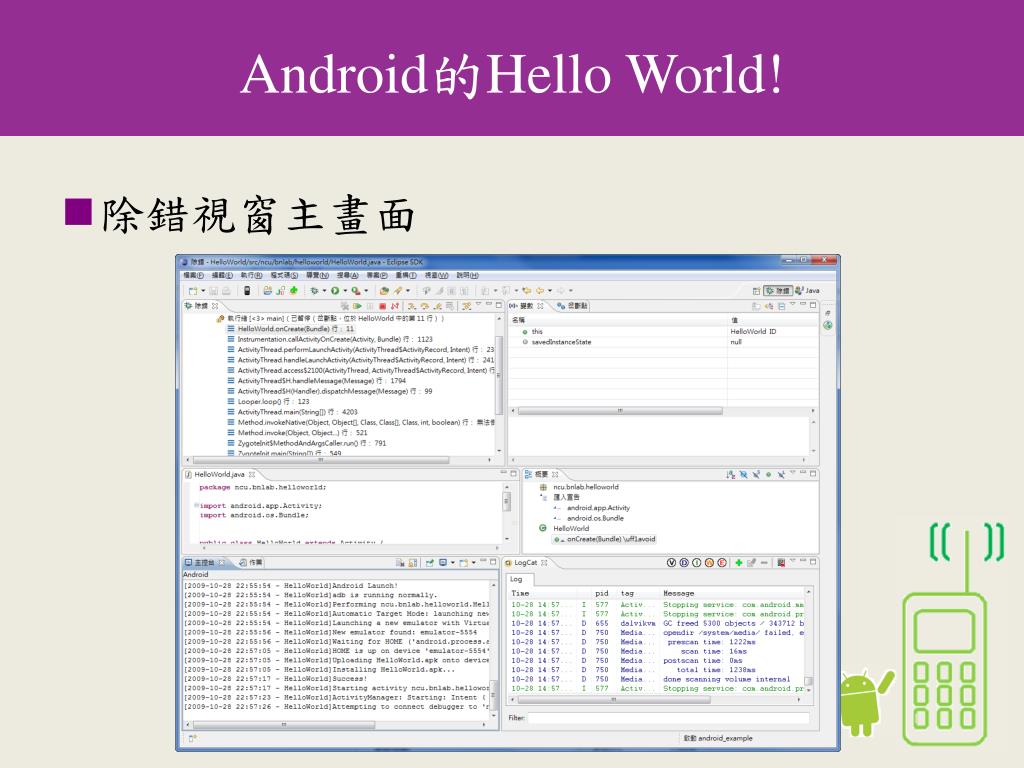Open the 導覽(N) menu
Image resolution: width=1024 pixels, height=768 pixels.
coord(317,276)
